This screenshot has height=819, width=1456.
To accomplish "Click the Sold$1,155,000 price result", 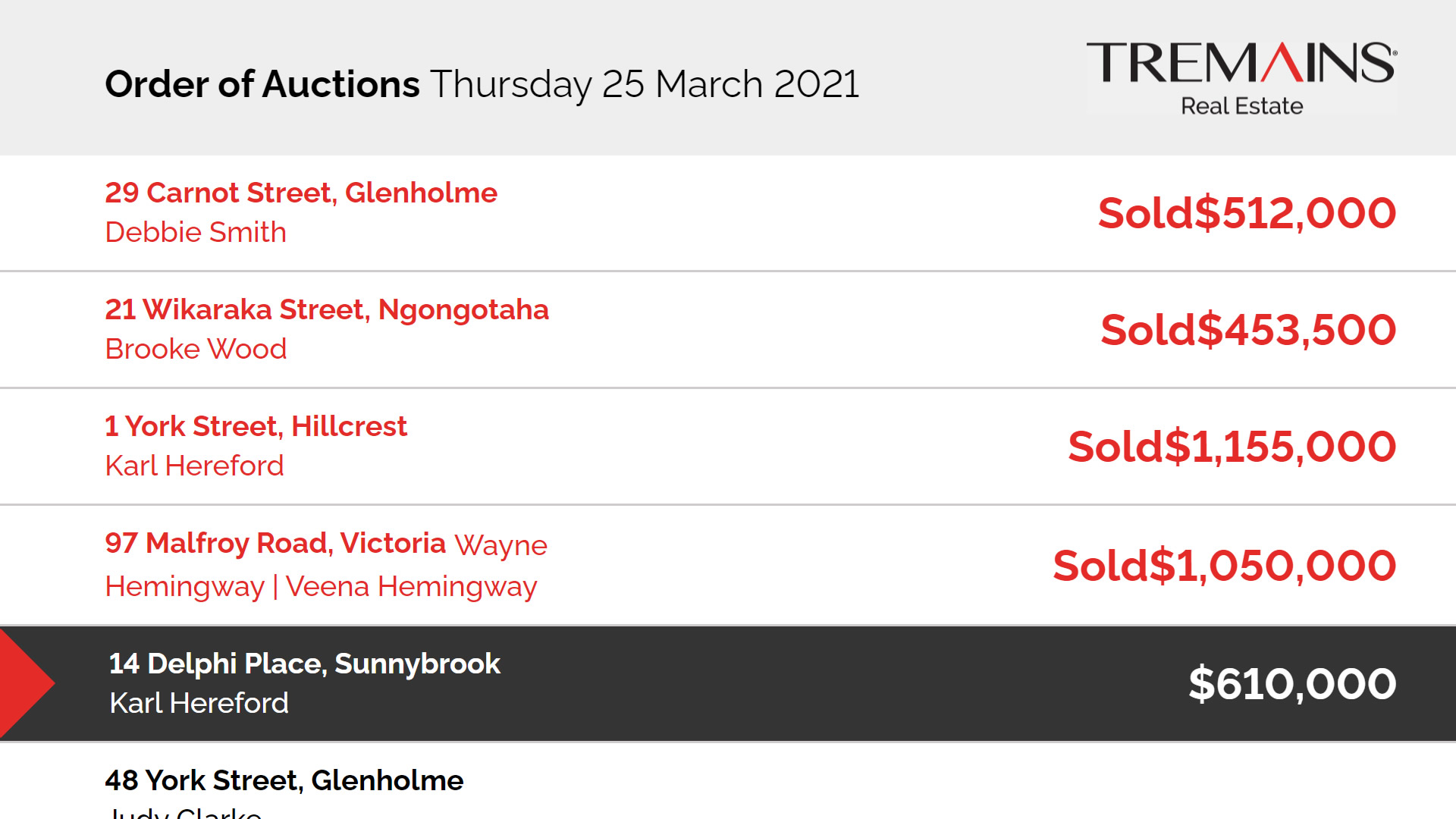I will coord(1232,447).
